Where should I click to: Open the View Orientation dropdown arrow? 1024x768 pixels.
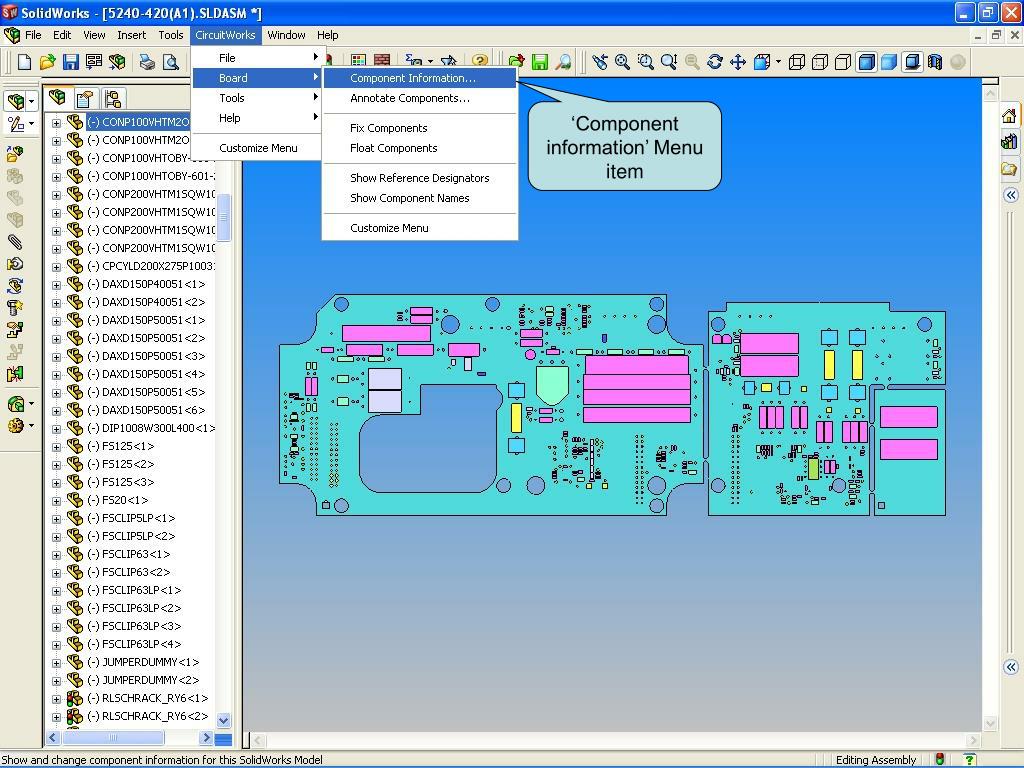point(778,62)
